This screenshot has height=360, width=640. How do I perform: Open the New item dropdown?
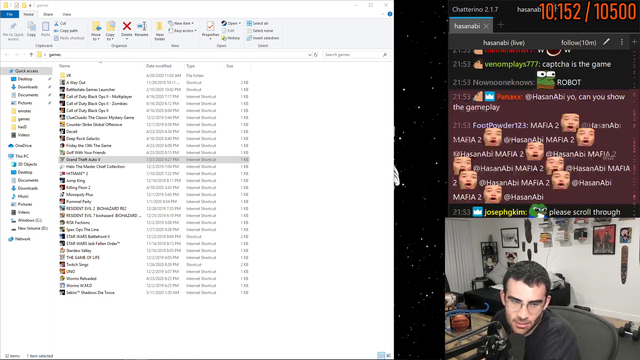(181, 23)
